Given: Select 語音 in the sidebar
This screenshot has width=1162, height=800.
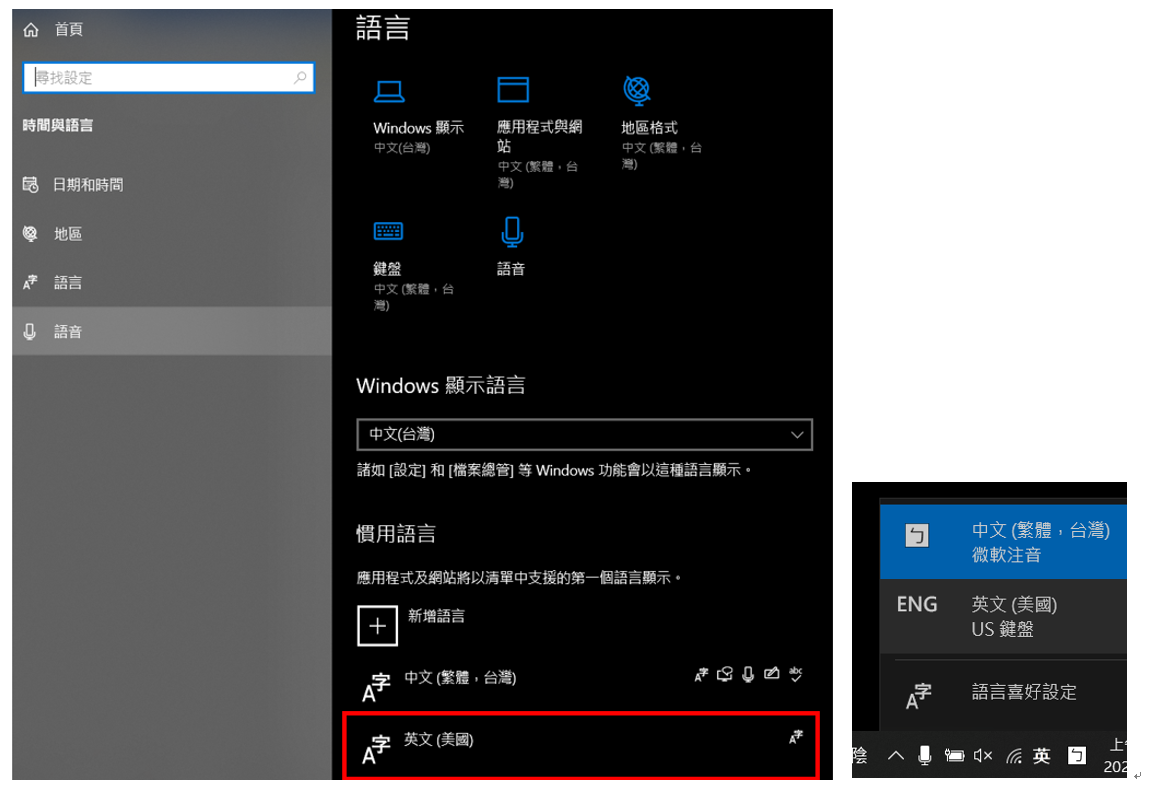Looking at the screenshot, I should (x=68, y=332).
